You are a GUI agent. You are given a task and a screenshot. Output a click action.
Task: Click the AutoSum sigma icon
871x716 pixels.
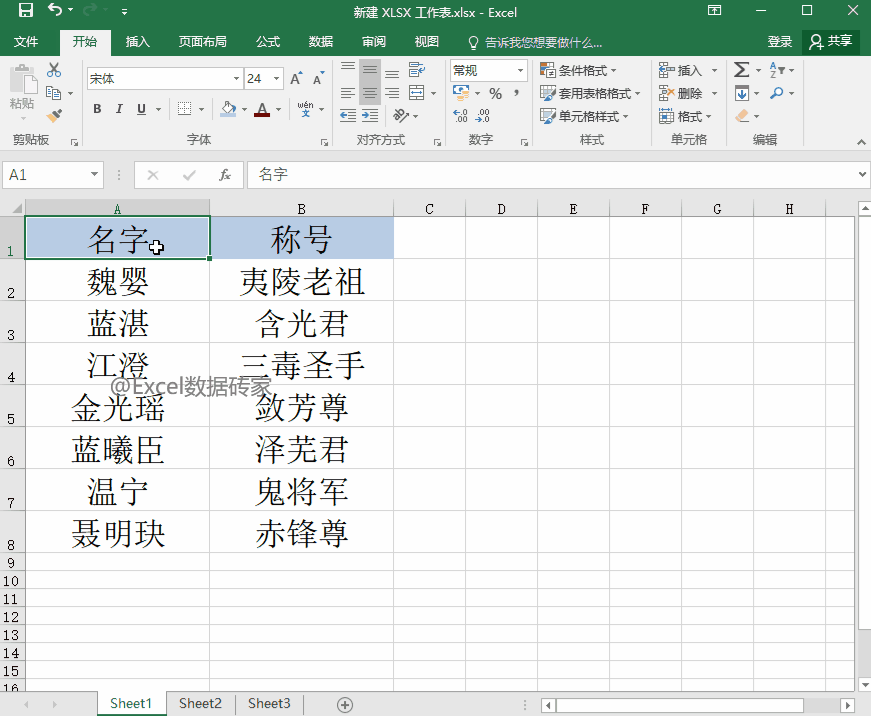742,70
